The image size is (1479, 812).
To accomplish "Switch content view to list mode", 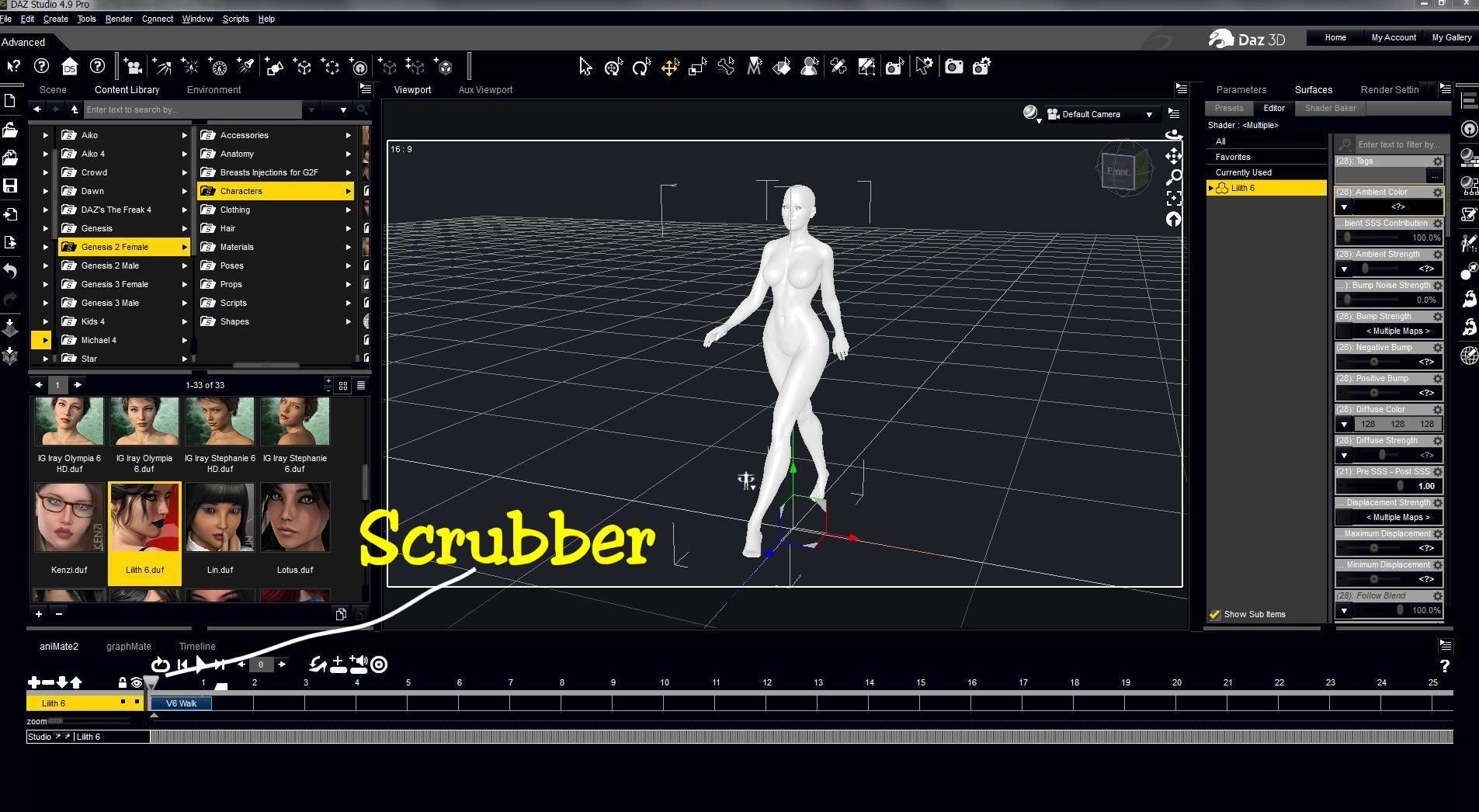I will (360, 385).
